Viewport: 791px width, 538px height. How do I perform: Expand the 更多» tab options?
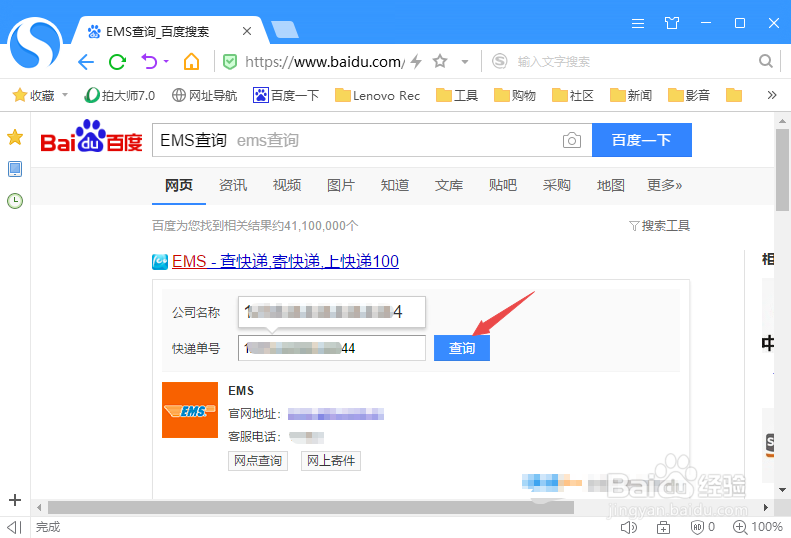pyautogui.click(x=665, y=185)
